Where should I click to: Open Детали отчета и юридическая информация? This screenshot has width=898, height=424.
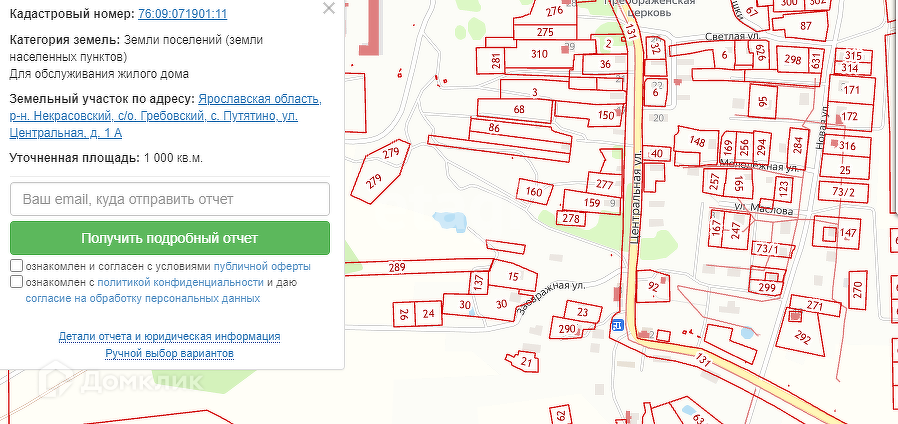[x=170, y=336]
